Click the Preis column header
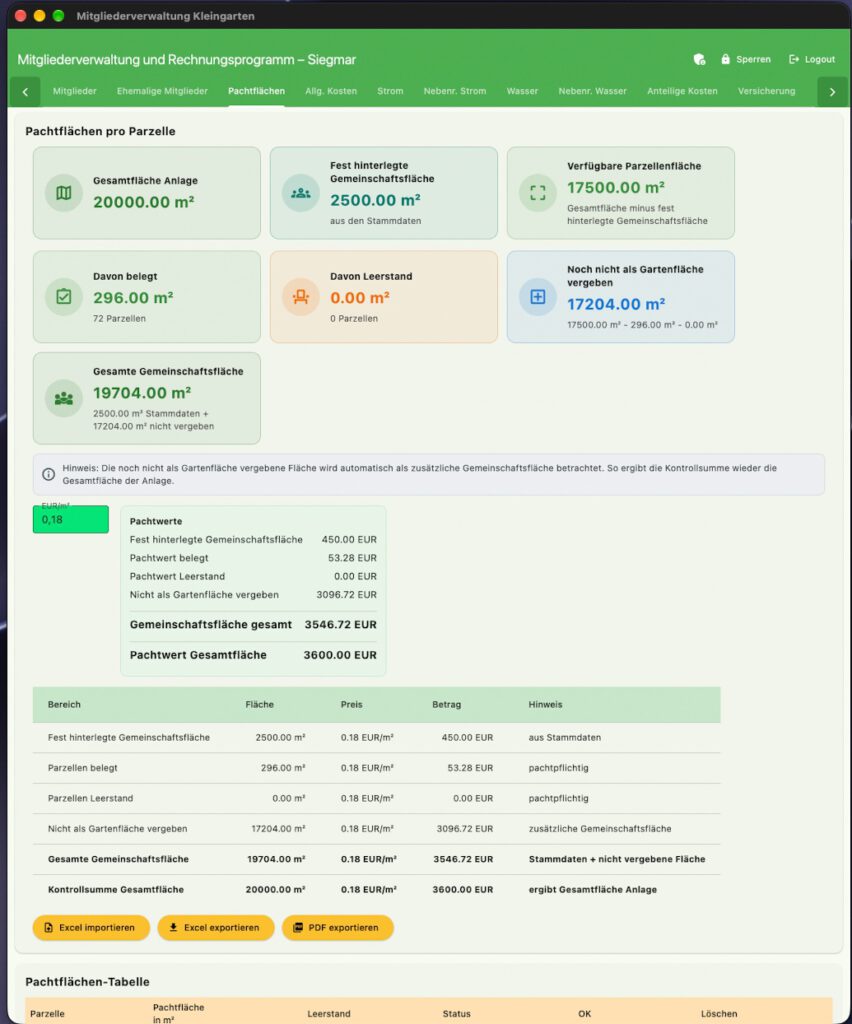Image resolution: width=852 pixels, height=1024 pixels. [351, 705]
